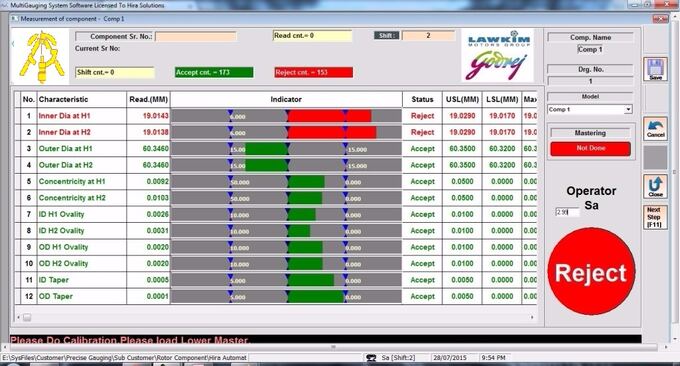Click the yellow gauge company logo
Screen dimensions: 680x366
[41, 56]
